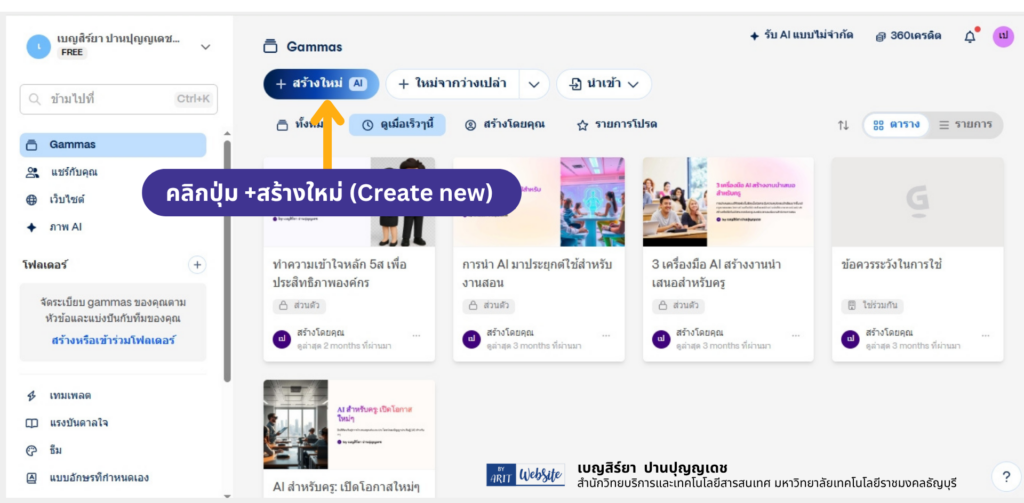This screenshot has height=503, width=1024.
Task: Open the ข้อควรระวังในการใช้ placeholder thumbnail
Action: pos(918,201)
